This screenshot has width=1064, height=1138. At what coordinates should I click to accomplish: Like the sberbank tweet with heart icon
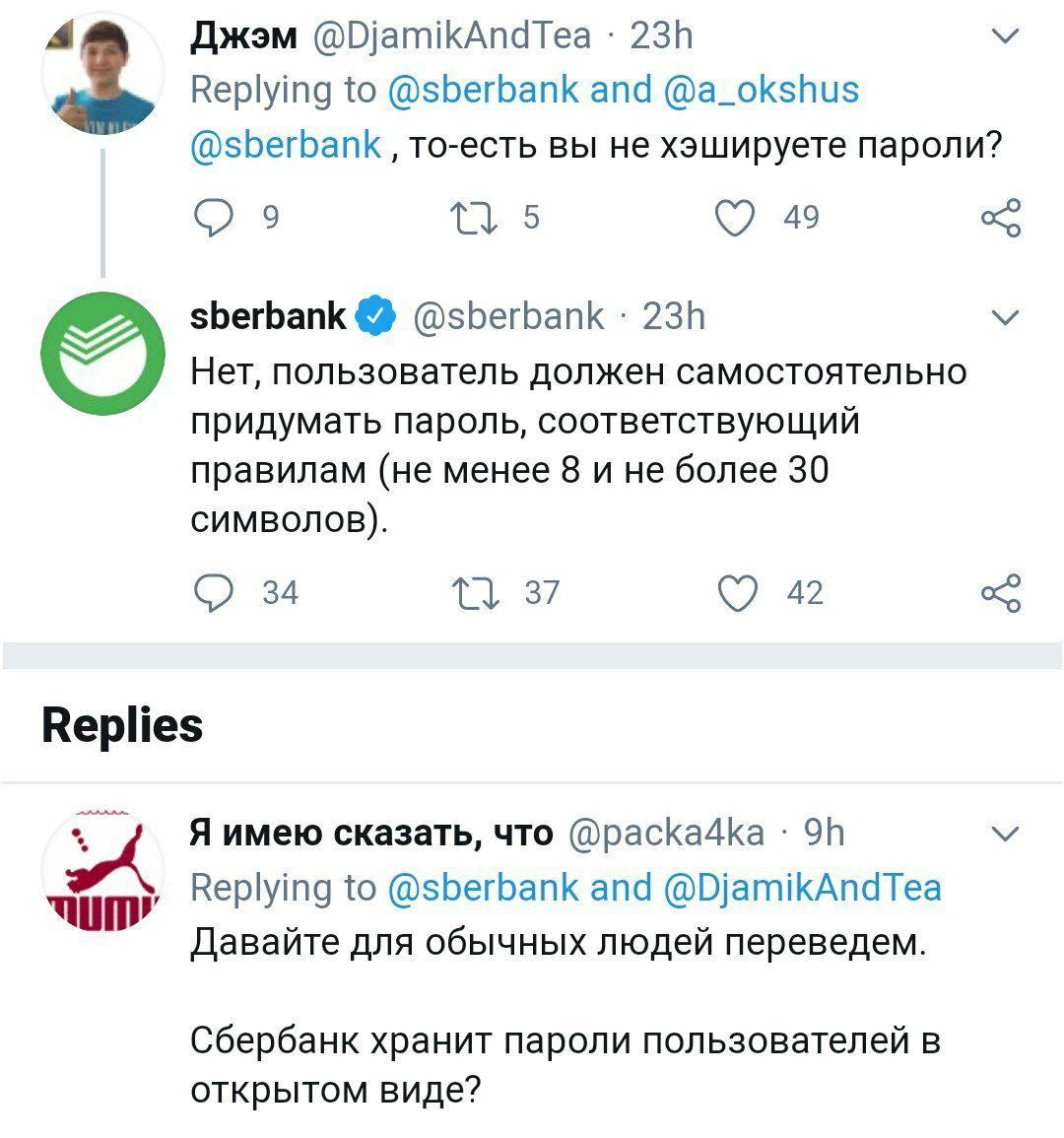(x=739, y=592)
